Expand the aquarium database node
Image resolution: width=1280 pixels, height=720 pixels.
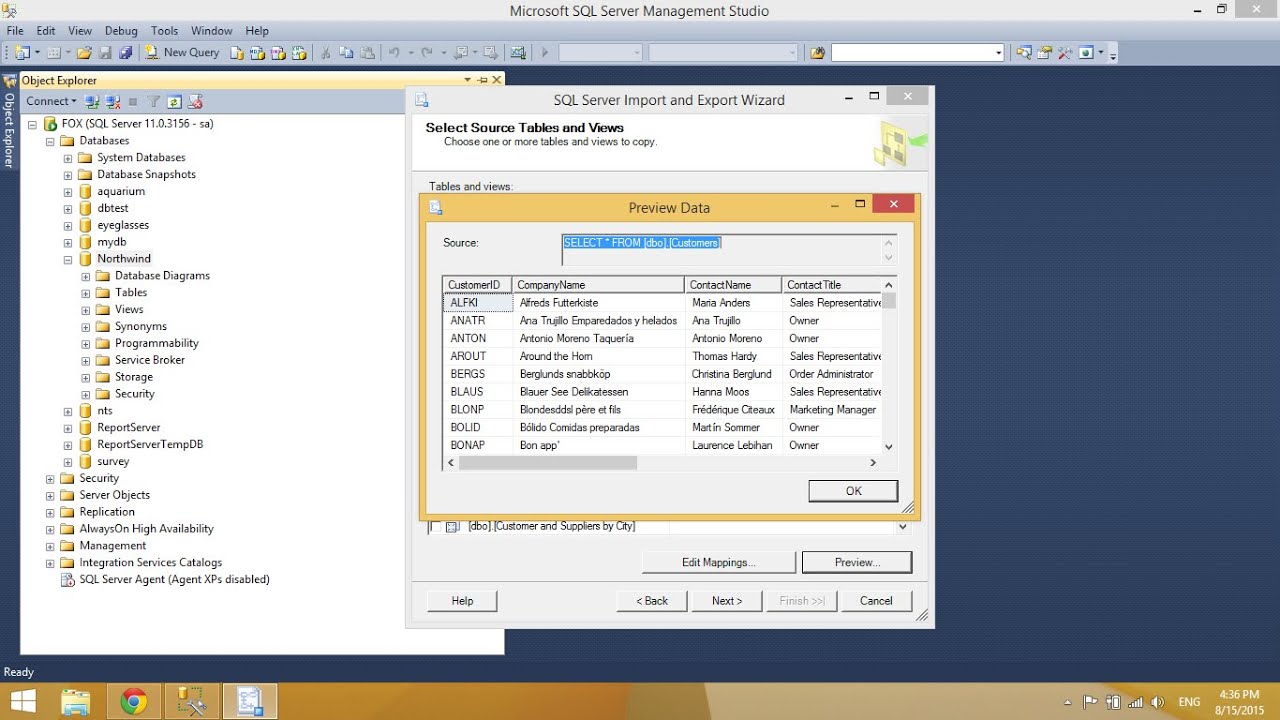pos(68,192)
